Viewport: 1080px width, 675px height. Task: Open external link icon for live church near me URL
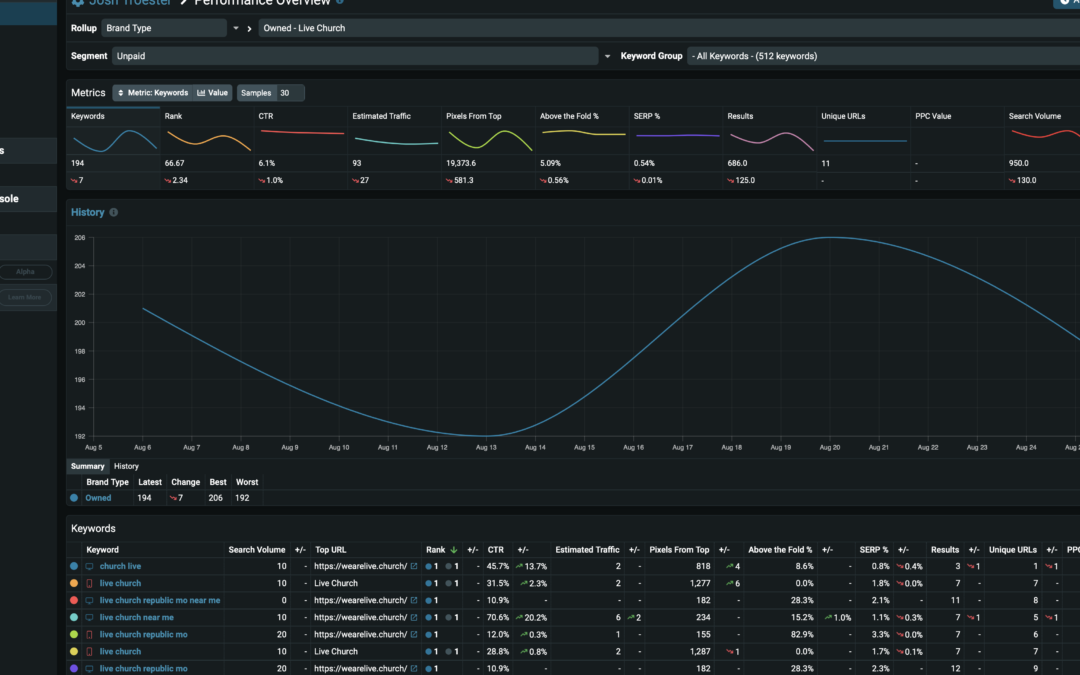(x=414, y=617)
